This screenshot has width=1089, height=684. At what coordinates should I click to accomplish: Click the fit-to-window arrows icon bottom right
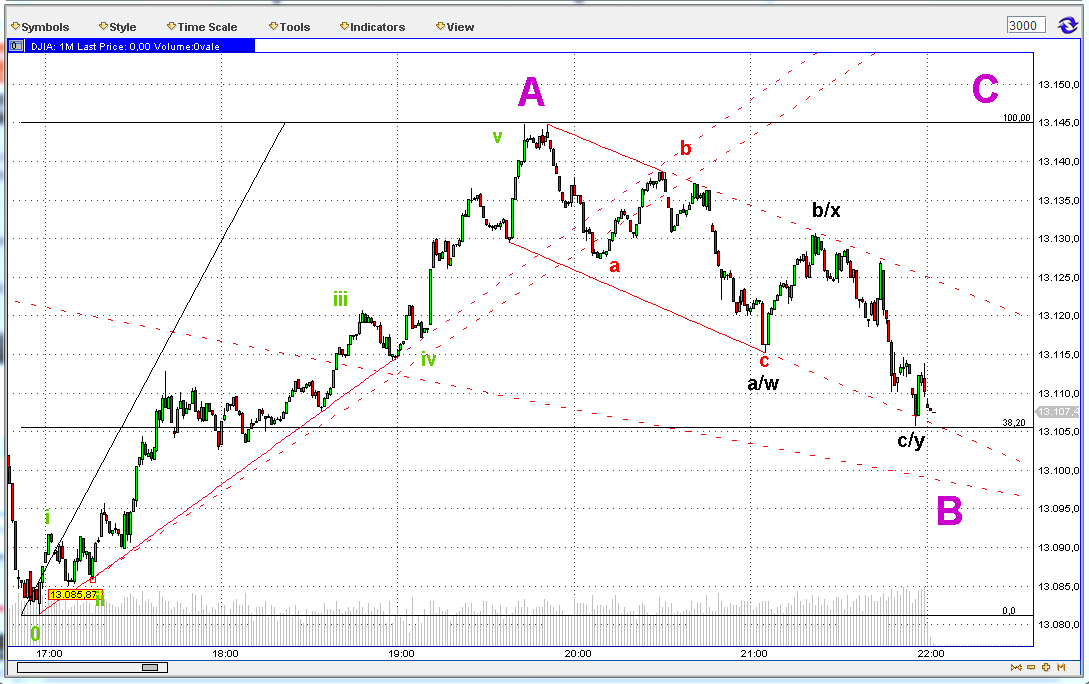coord(1016,667)
